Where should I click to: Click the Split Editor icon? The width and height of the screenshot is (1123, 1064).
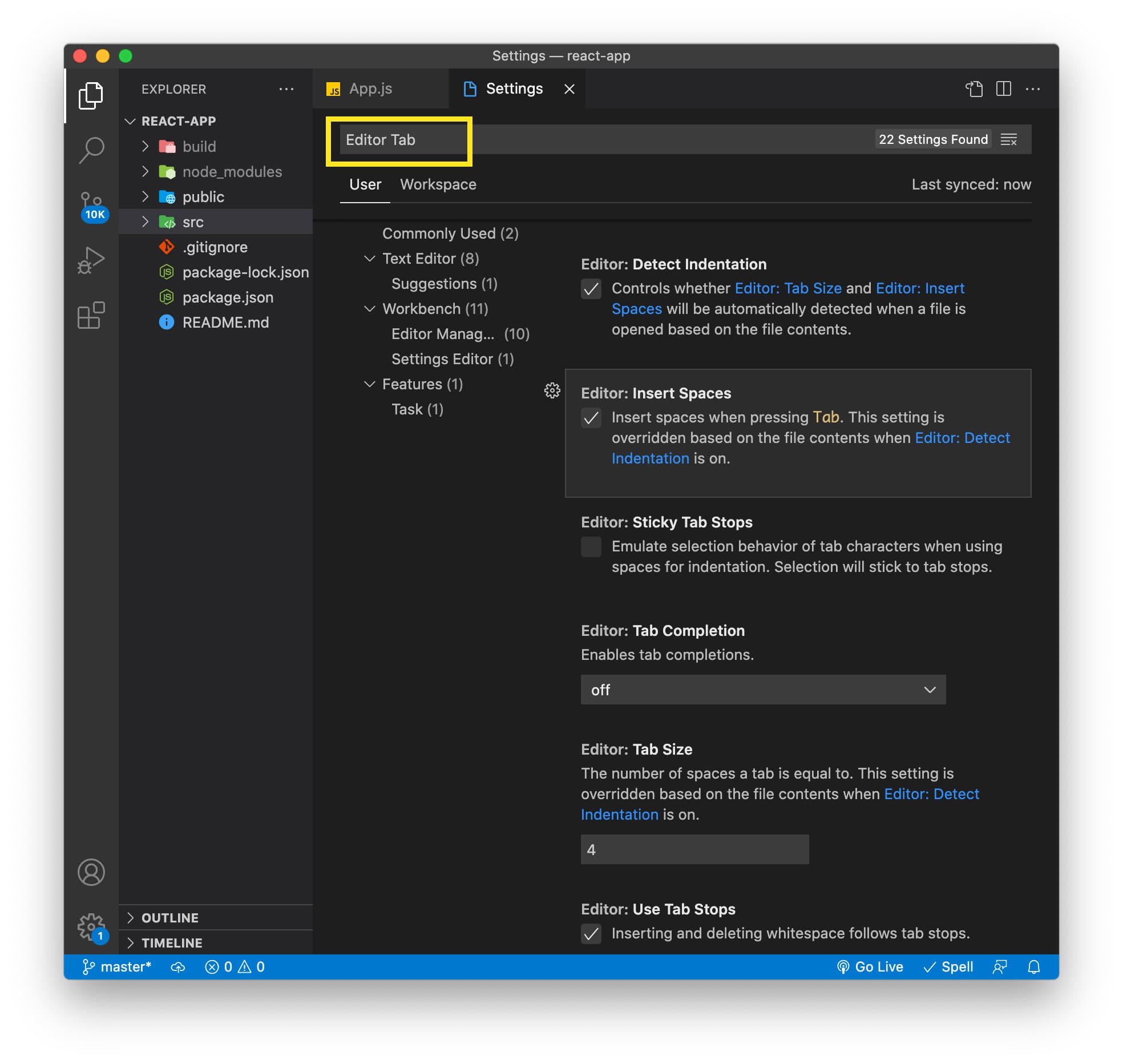click(1004, 88)
